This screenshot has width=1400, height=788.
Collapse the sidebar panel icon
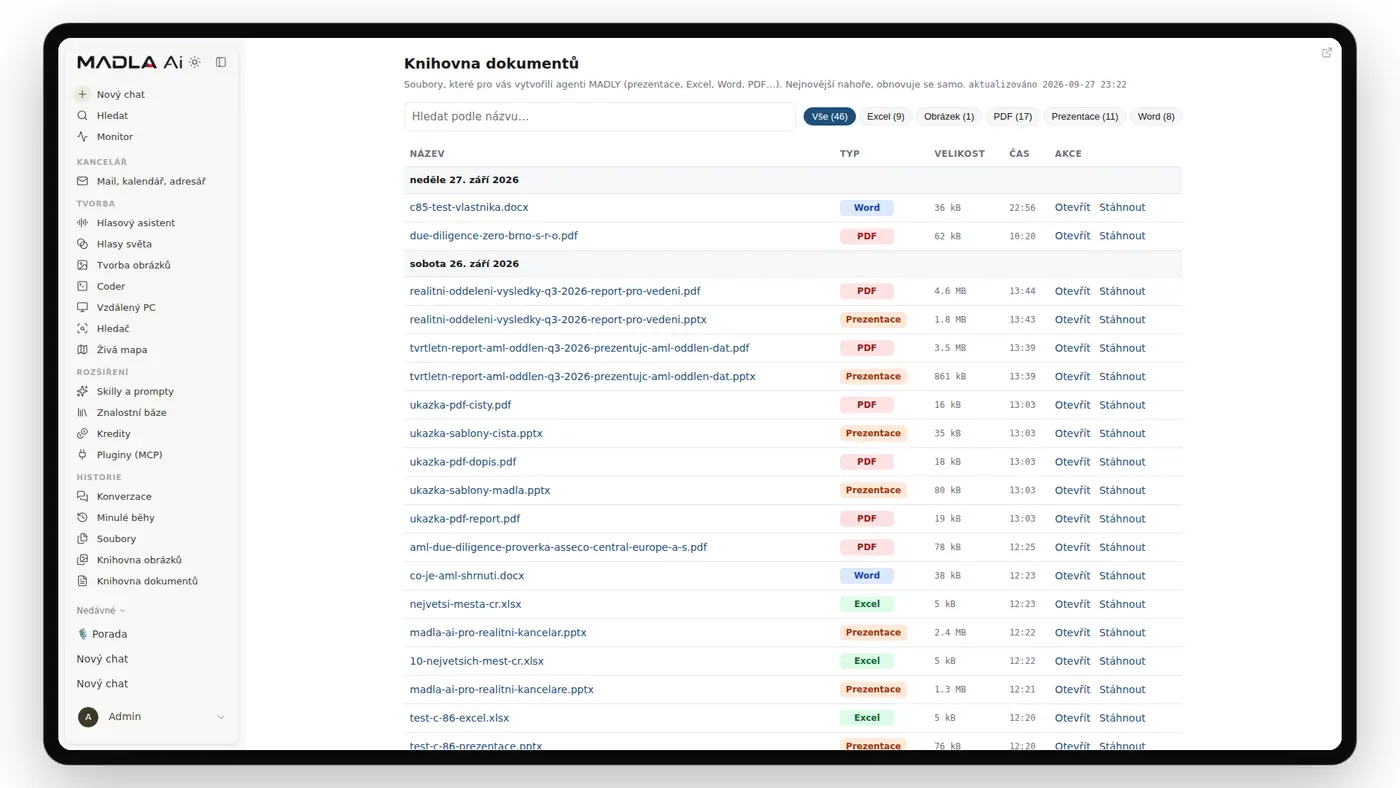221,62
